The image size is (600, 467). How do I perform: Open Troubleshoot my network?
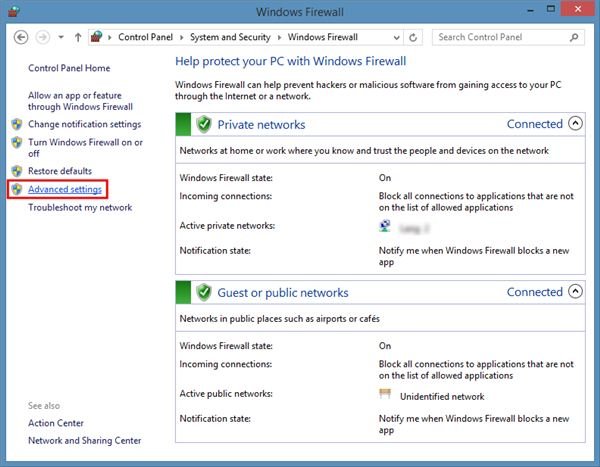(80, 207)
